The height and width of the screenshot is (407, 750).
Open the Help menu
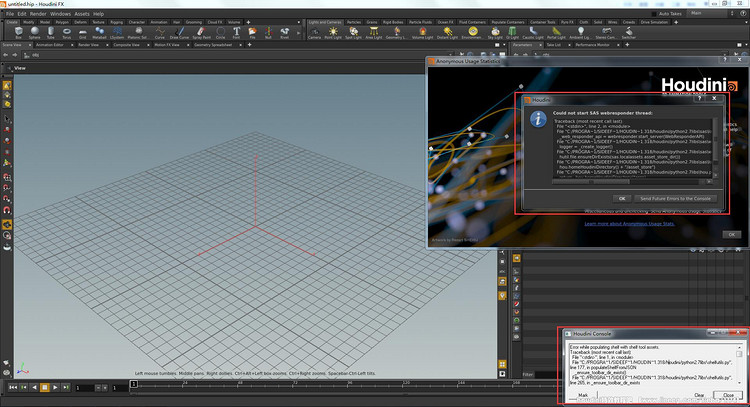pyautogui.click(x=99, y=14)
